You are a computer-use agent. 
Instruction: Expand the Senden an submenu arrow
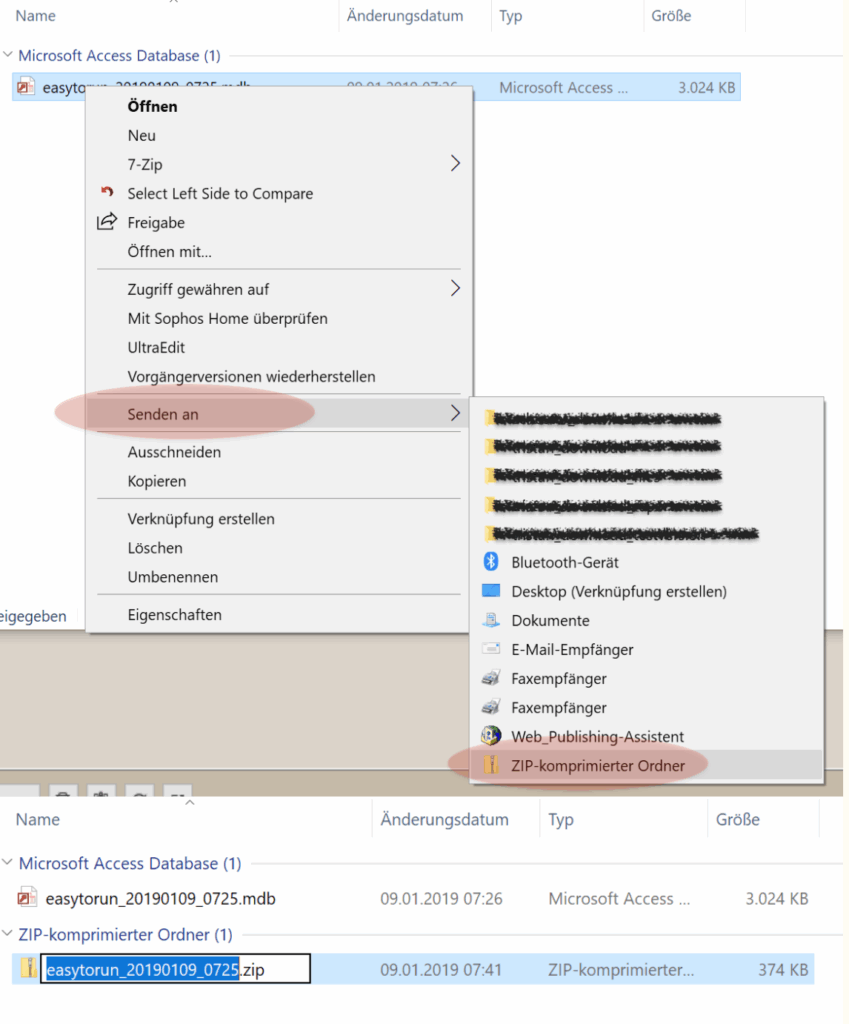455,413
